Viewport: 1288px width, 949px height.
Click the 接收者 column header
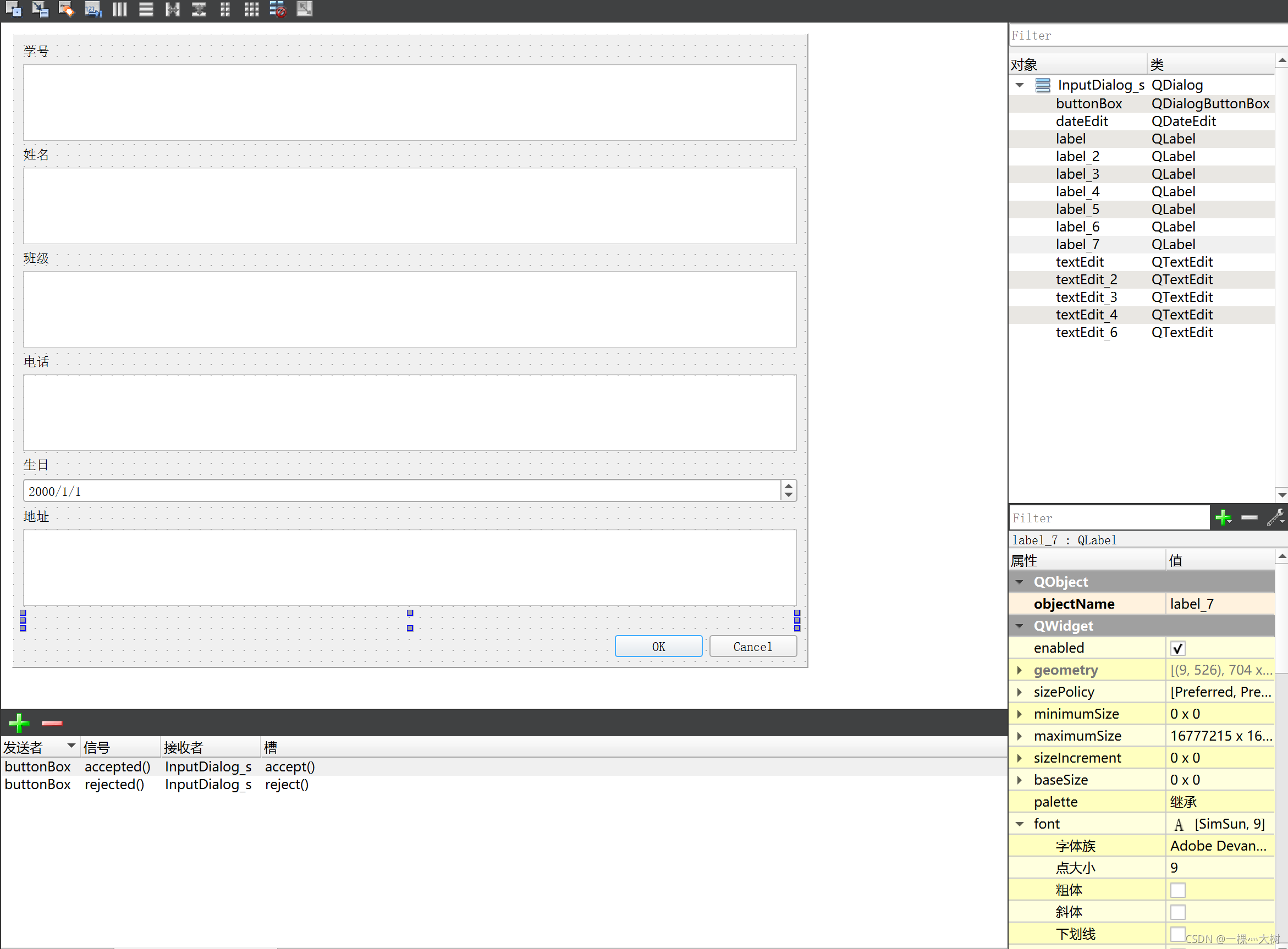click(210, 747)
